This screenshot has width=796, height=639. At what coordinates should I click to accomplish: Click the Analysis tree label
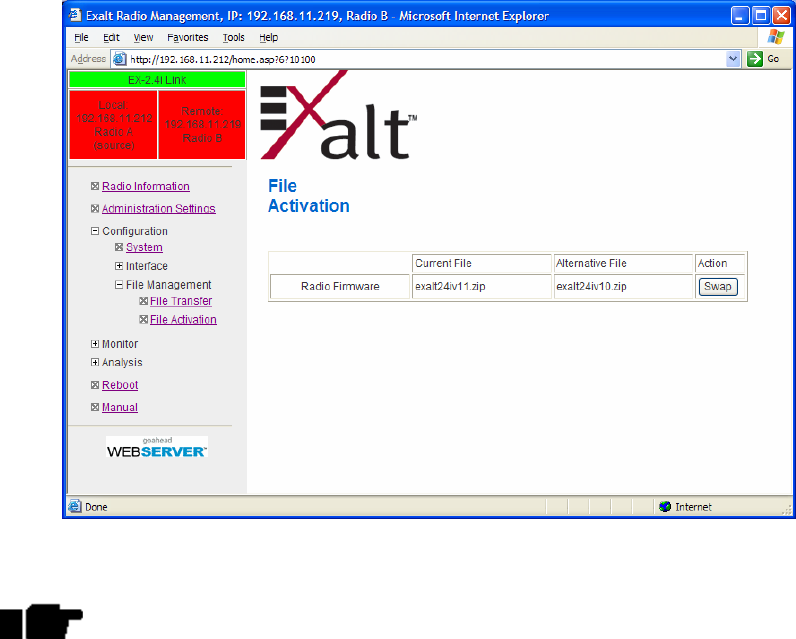[x=122, y=362]
